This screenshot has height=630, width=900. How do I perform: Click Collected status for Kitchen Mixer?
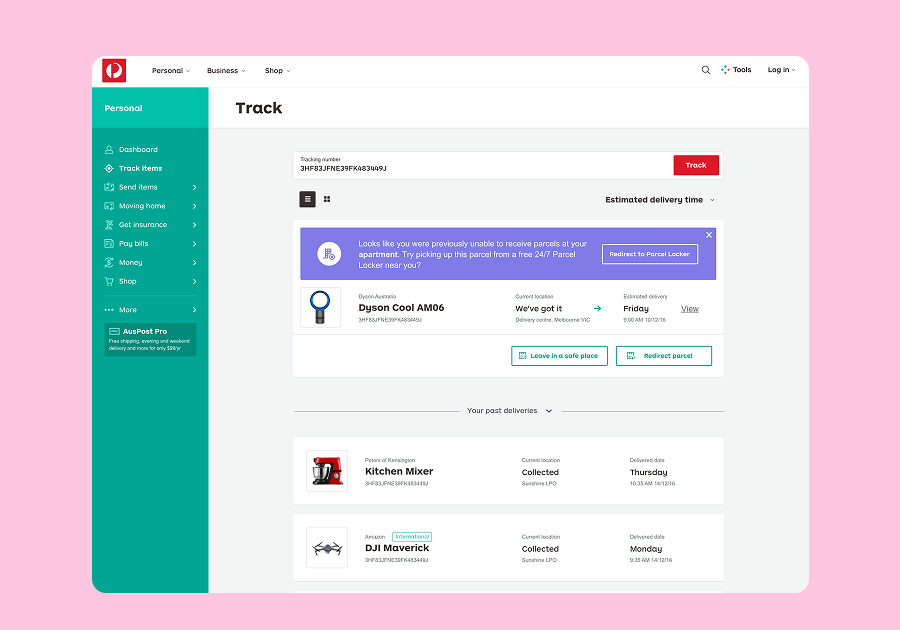(x=540, y=472)
